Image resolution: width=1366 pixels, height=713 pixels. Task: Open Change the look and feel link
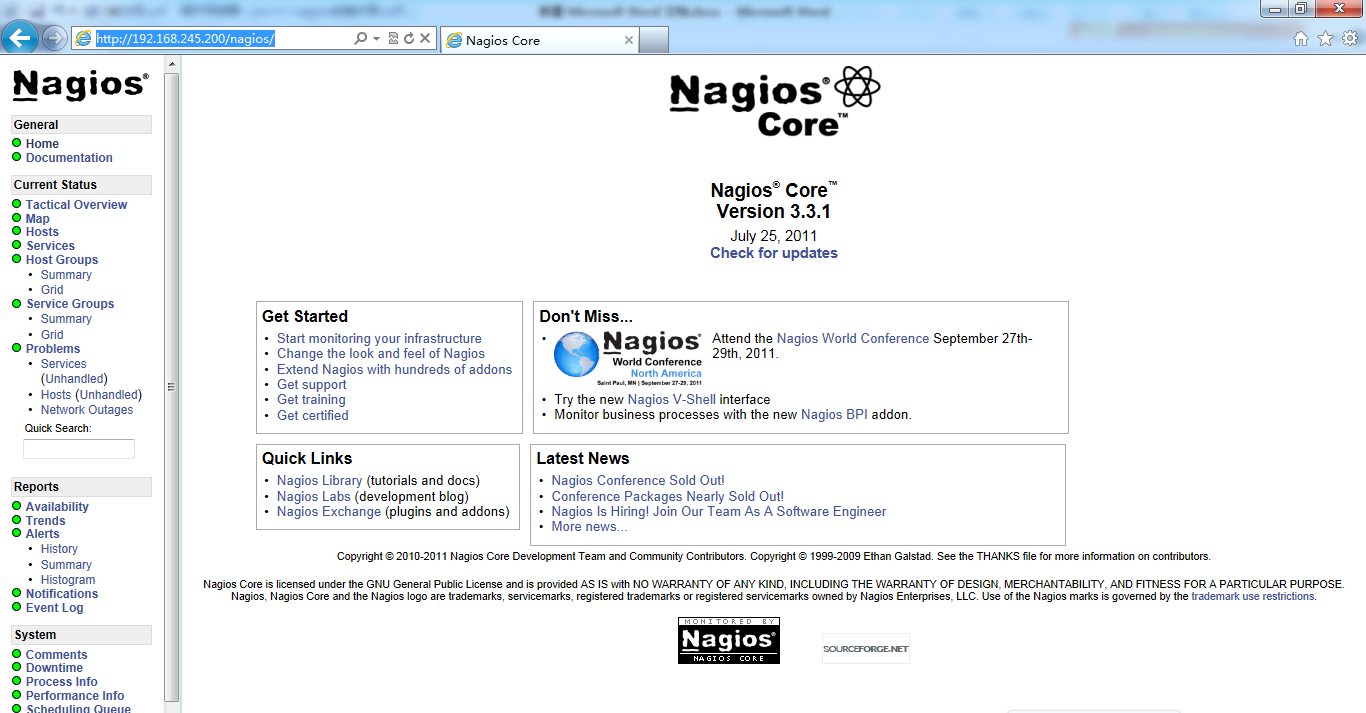[x=381, y=354]
